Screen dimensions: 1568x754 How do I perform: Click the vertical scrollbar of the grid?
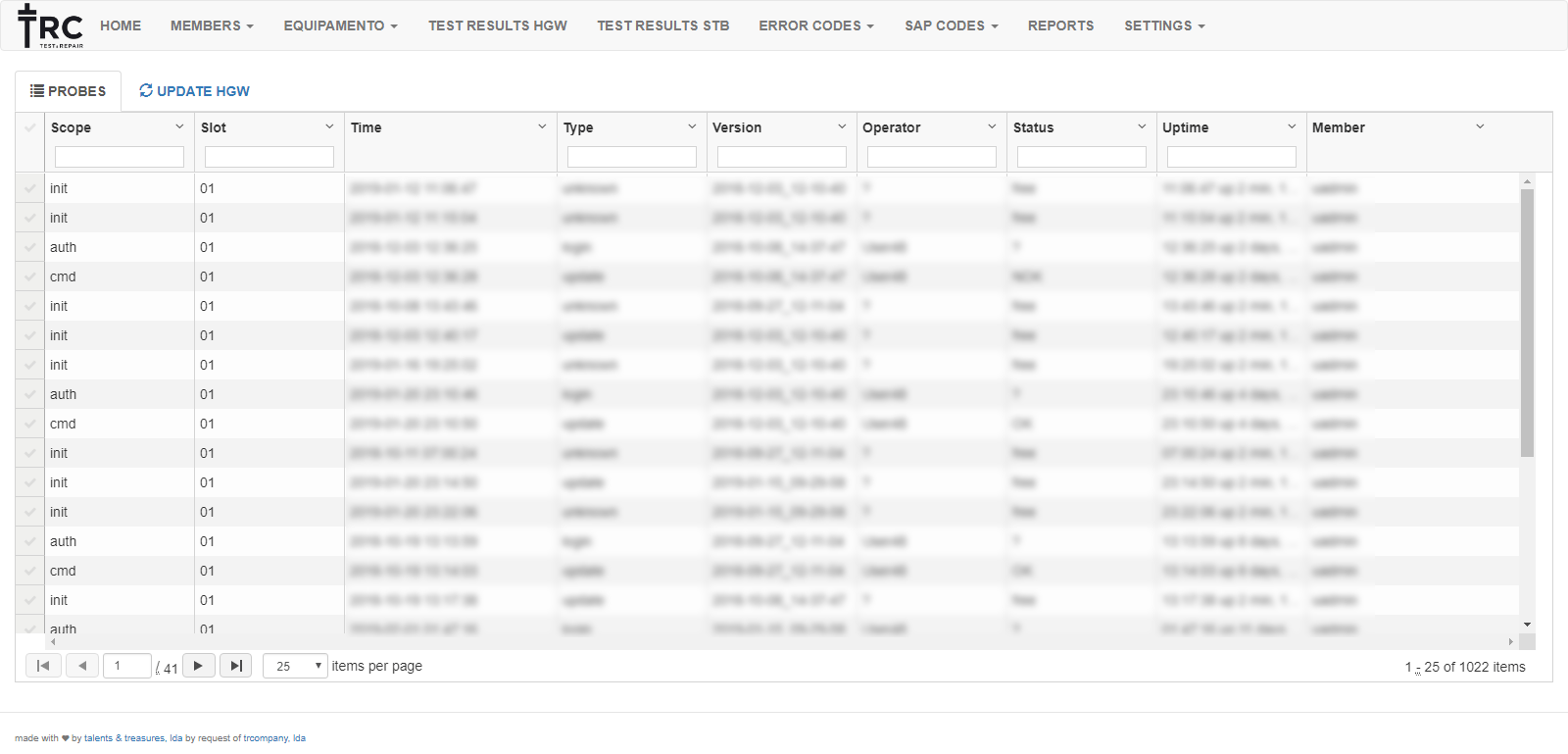tap(1527, 324)
